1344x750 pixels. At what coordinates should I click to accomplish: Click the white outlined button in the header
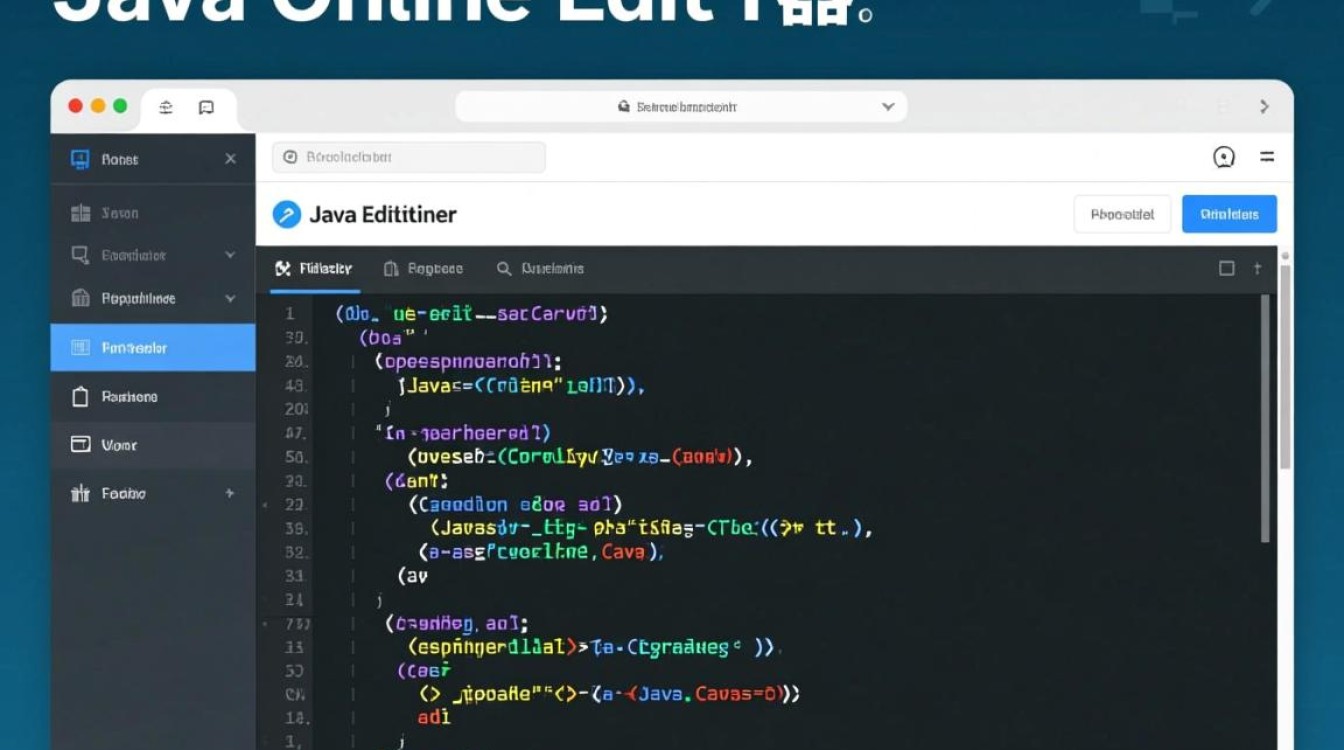click(1122, 214)
